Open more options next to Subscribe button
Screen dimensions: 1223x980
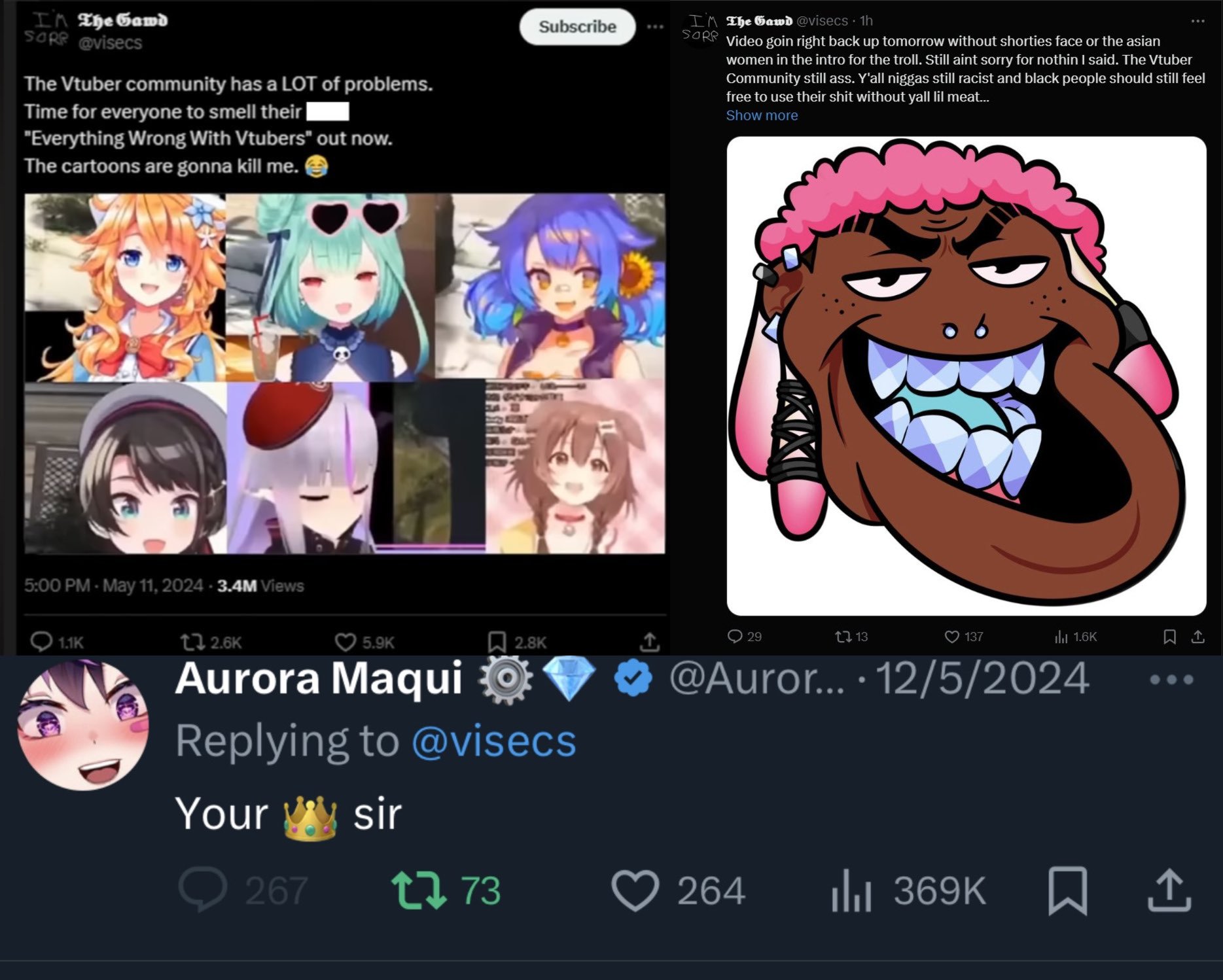(x=655, y=27)
